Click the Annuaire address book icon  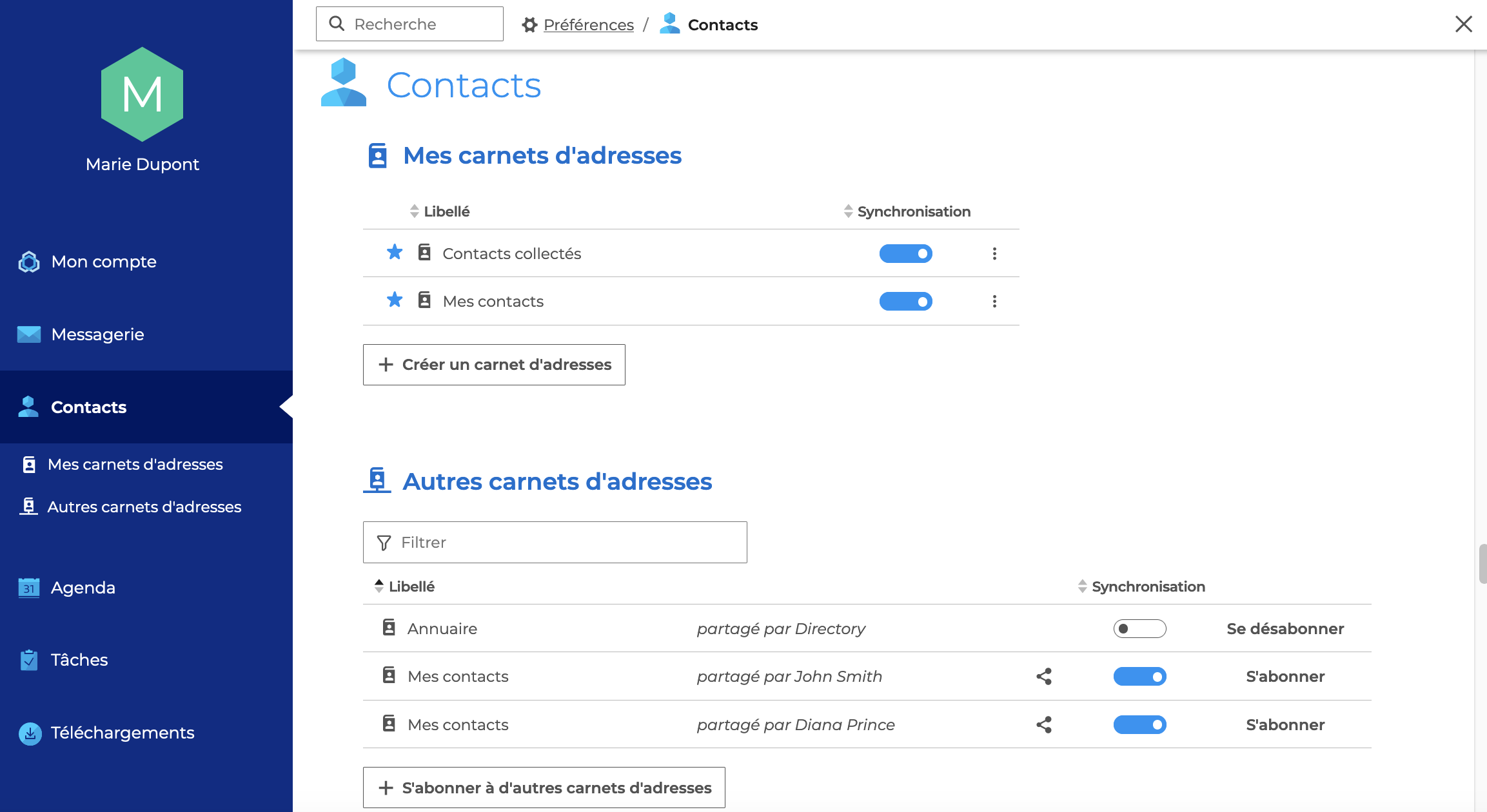(x=389, y=628)
